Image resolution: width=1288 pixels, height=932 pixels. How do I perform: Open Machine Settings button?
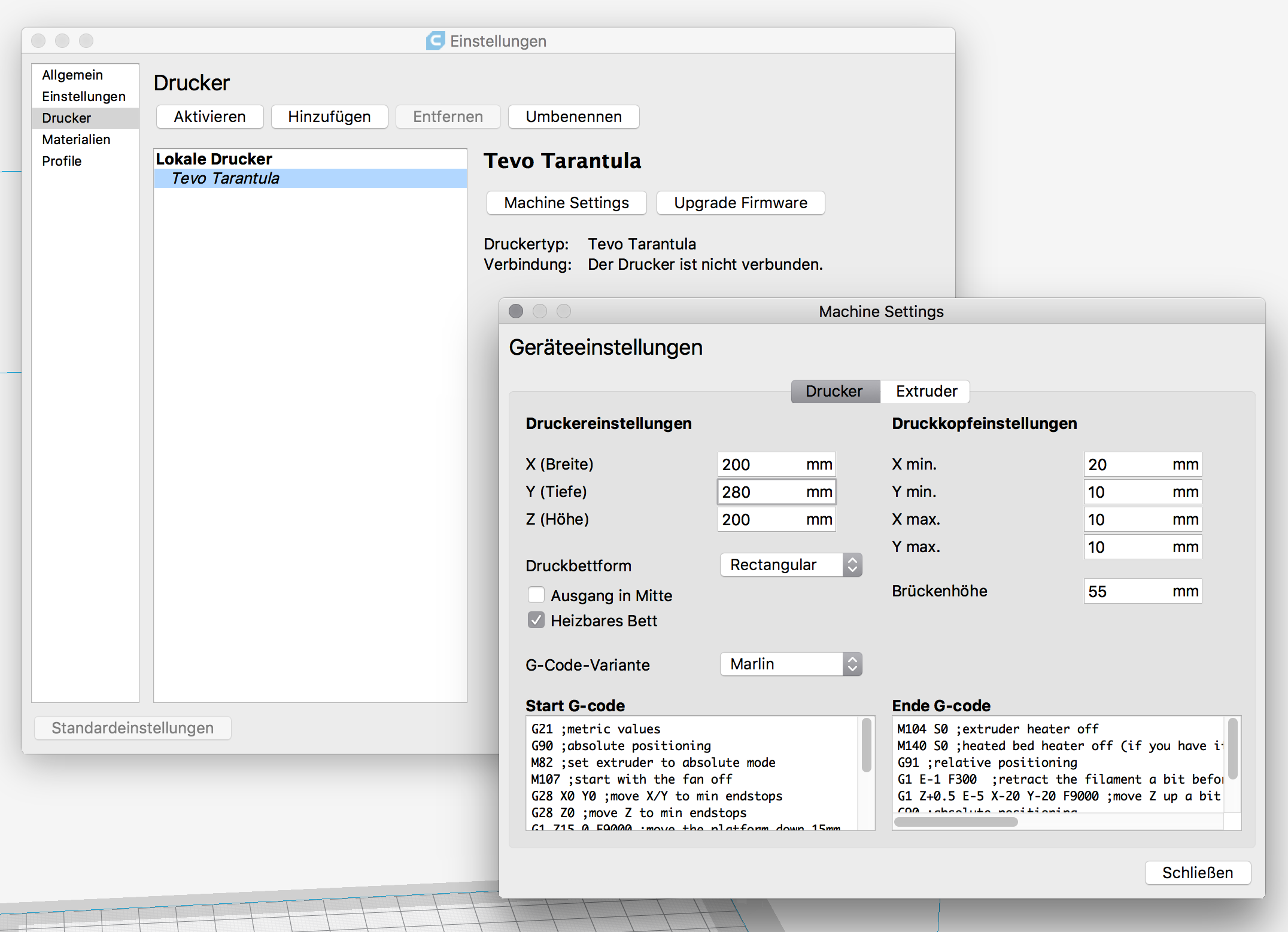pos(567,203)
